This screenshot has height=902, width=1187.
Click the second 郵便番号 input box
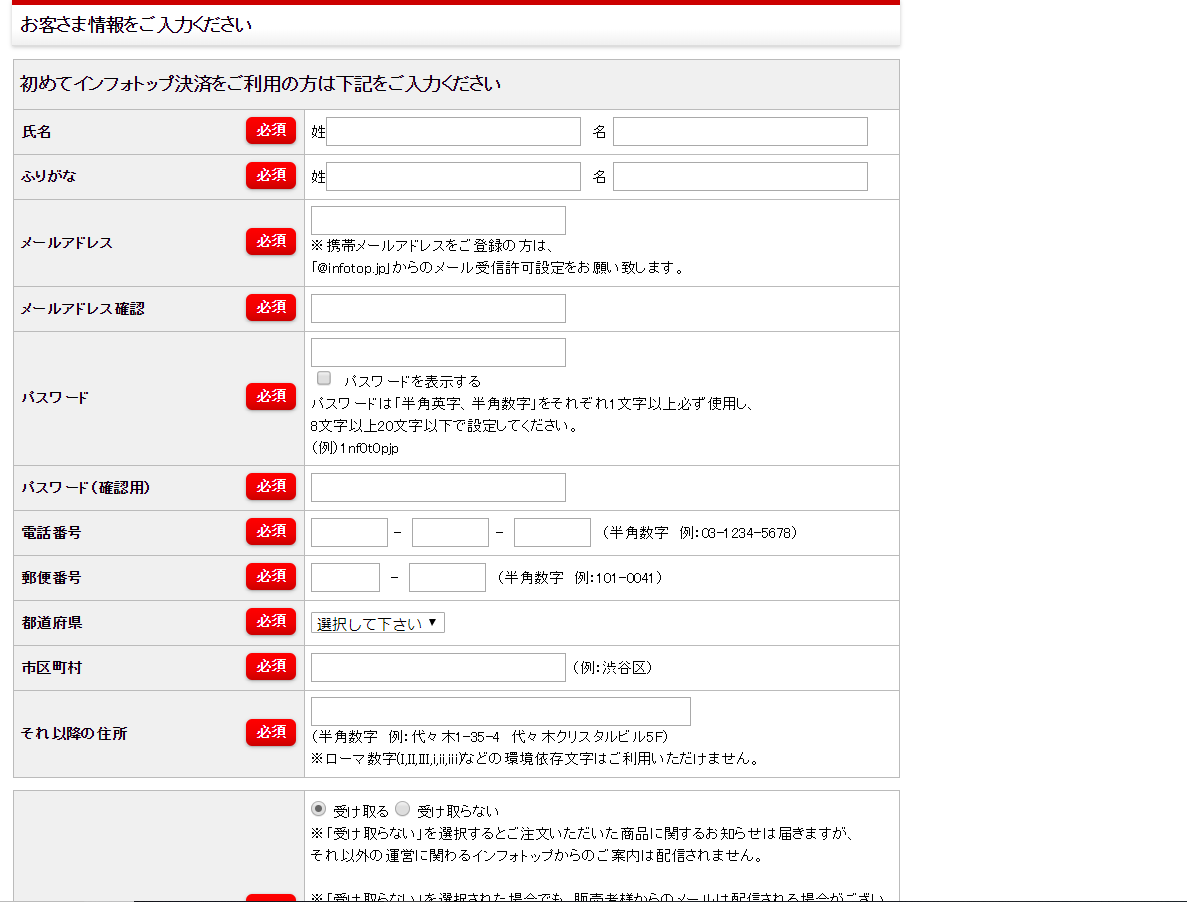tap(447, 577)
